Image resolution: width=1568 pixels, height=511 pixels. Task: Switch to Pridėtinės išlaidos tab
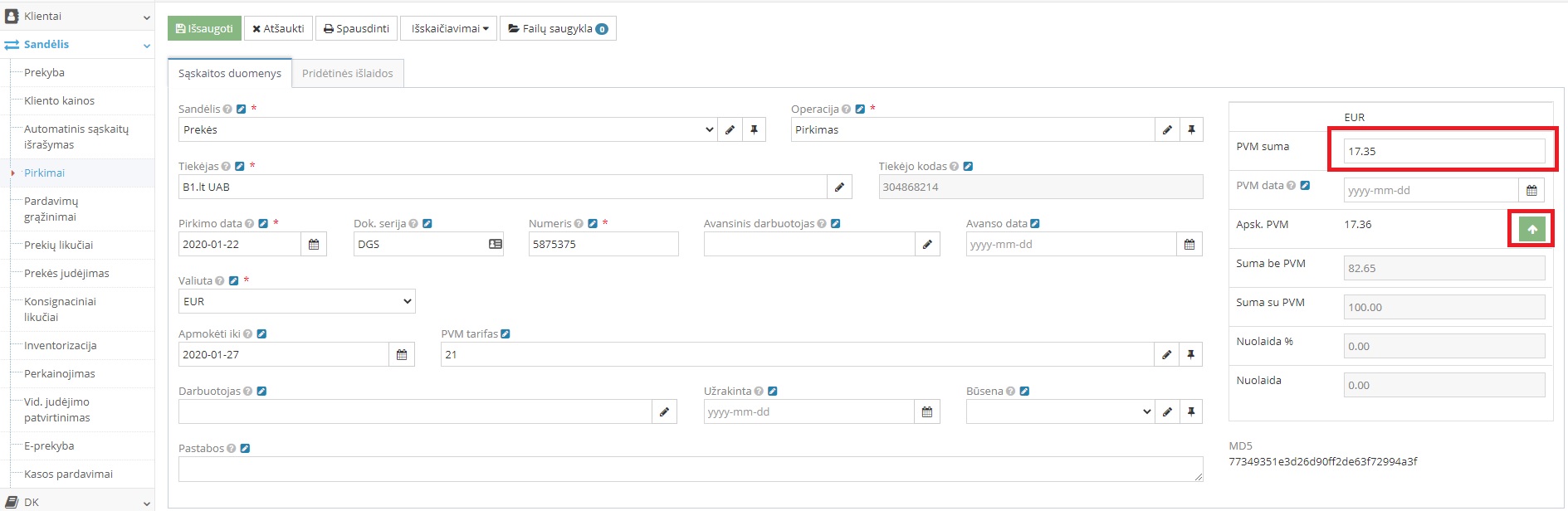(x=347, y=74)
